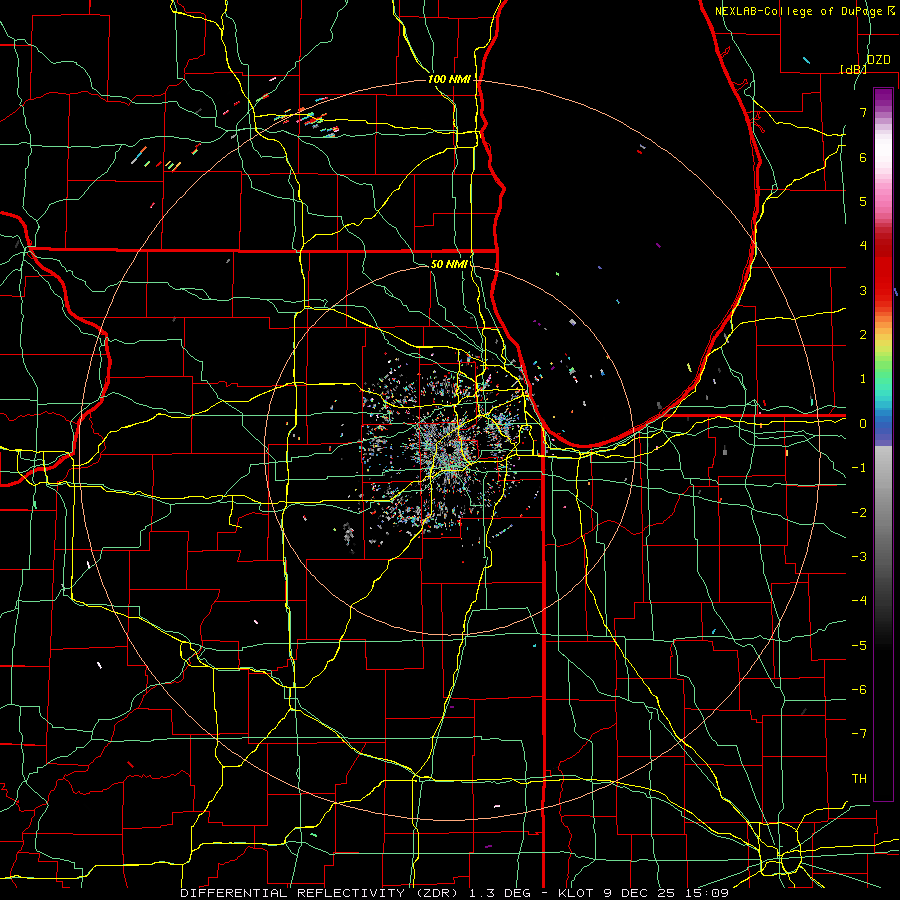Image resolution: width=900 pixels, height=900 pixels.
Task: Click the 'TH' threshold label on the scale
Action: [x=859, y=779]
